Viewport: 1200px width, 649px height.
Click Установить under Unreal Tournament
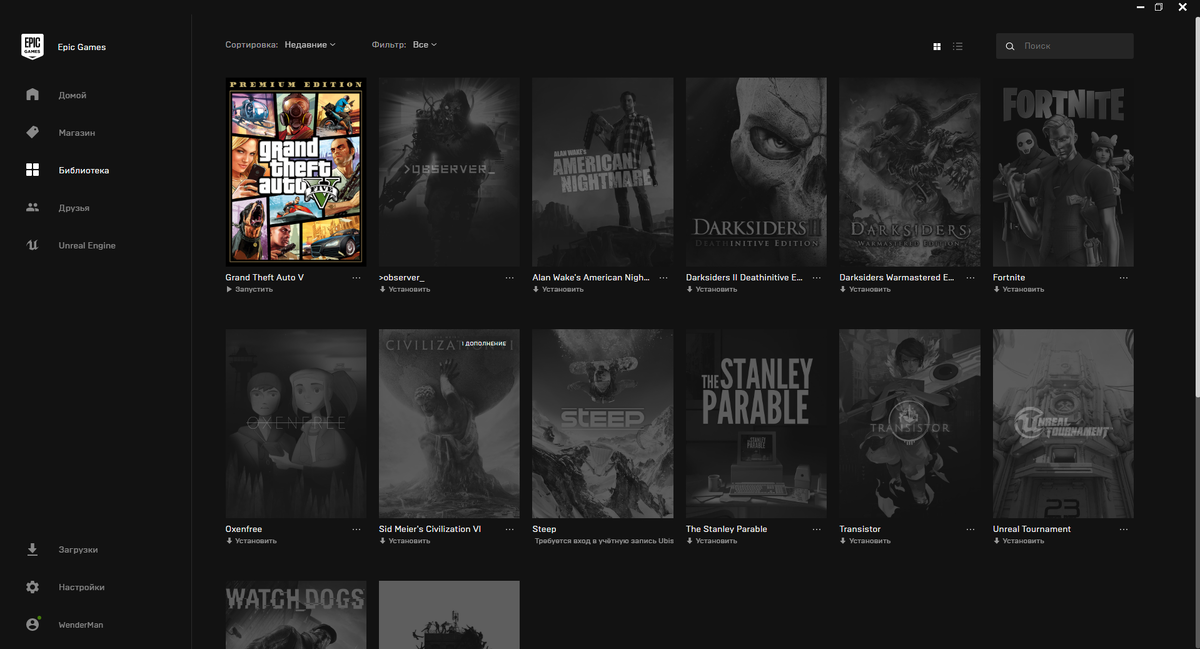(x=1019, y=541)
